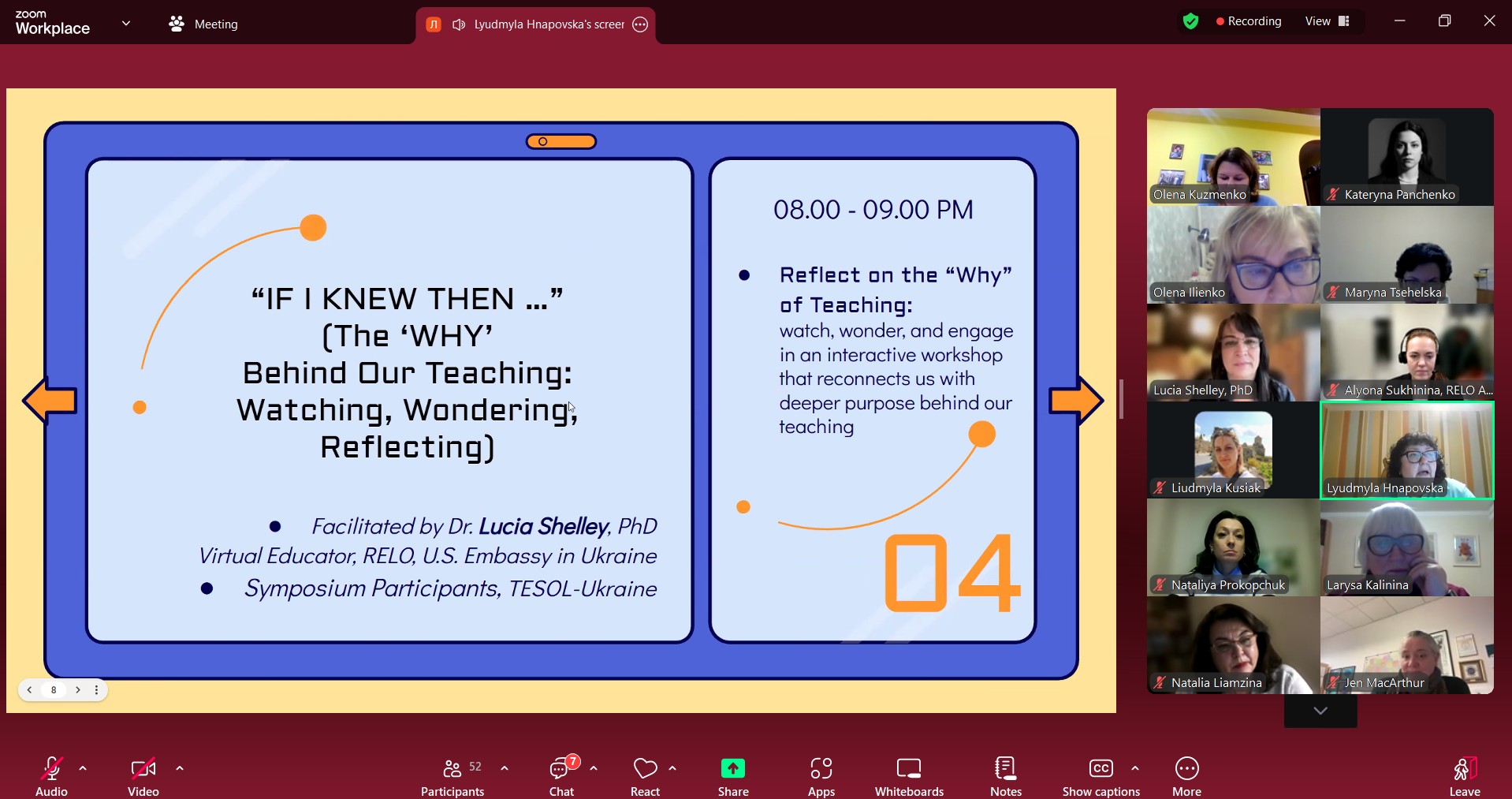Select Lucia Shelley, PhD video thumbnail
This screenshot has height=799, width=1512.
click(x=1233, y=353)
